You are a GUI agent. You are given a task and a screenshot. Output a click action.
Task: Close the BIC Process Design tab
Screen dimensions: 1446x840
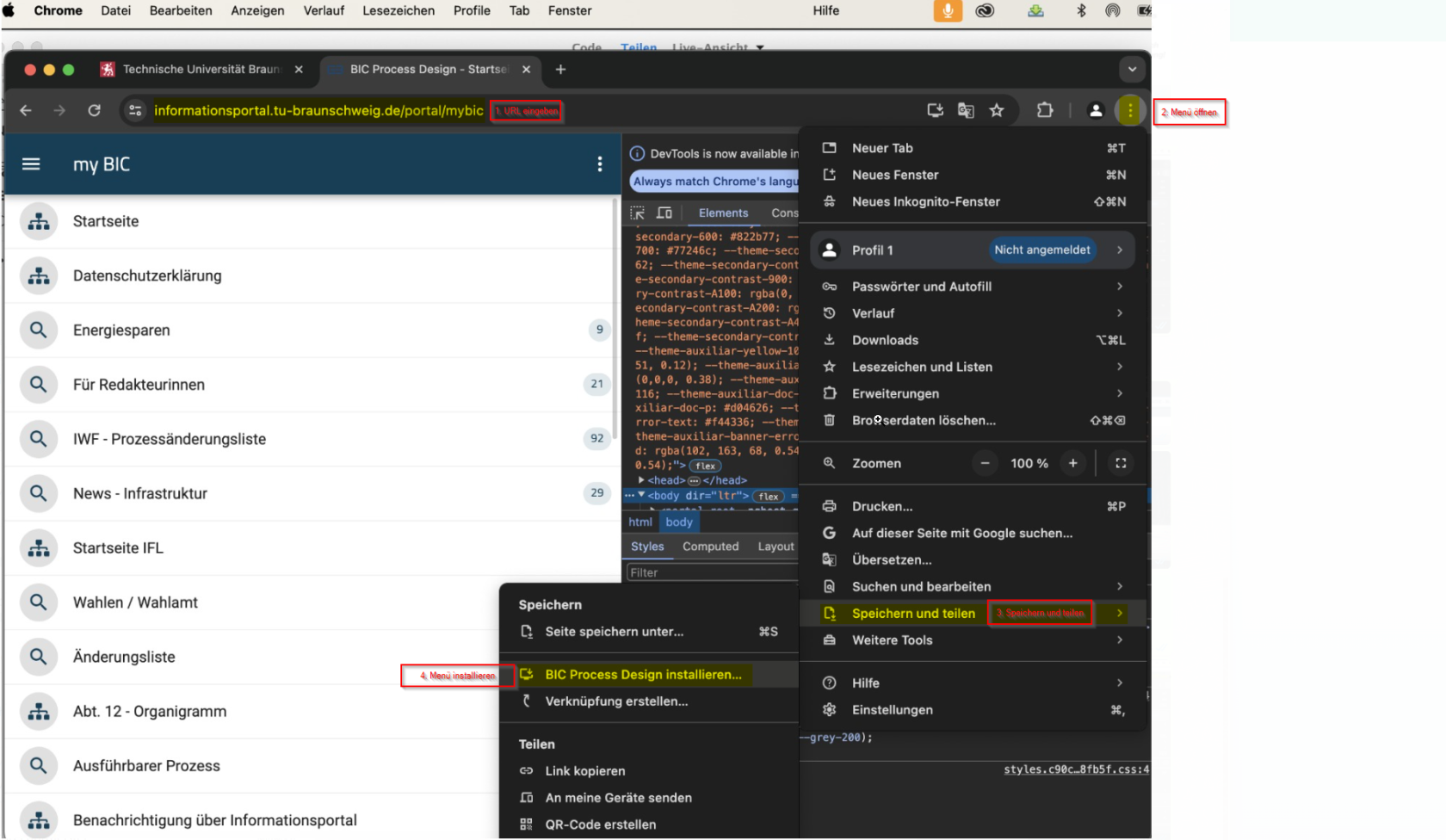526,69
